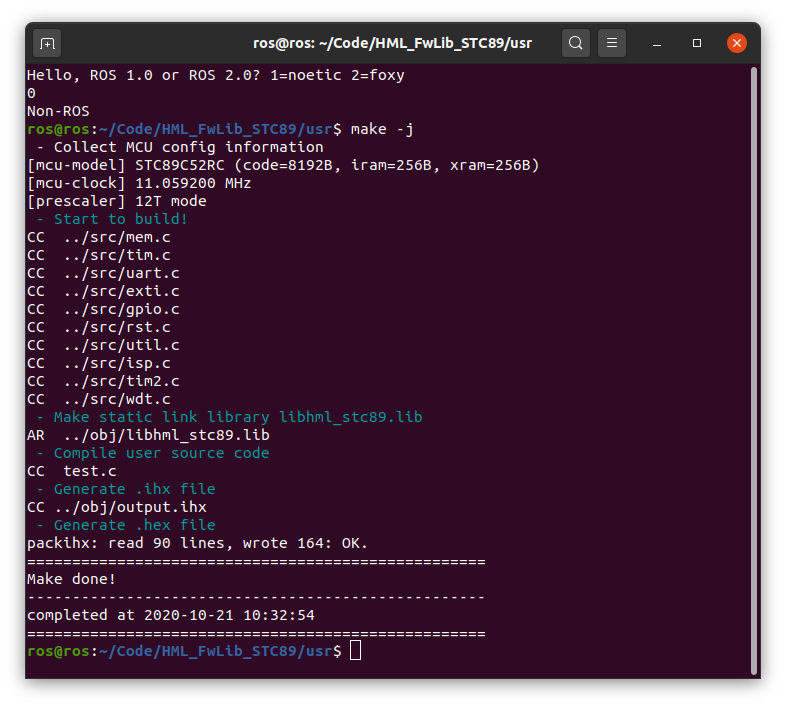Click the '../src/util.c' compile line
The width and height of the screenshot is (786, 707).
point(103,345)
